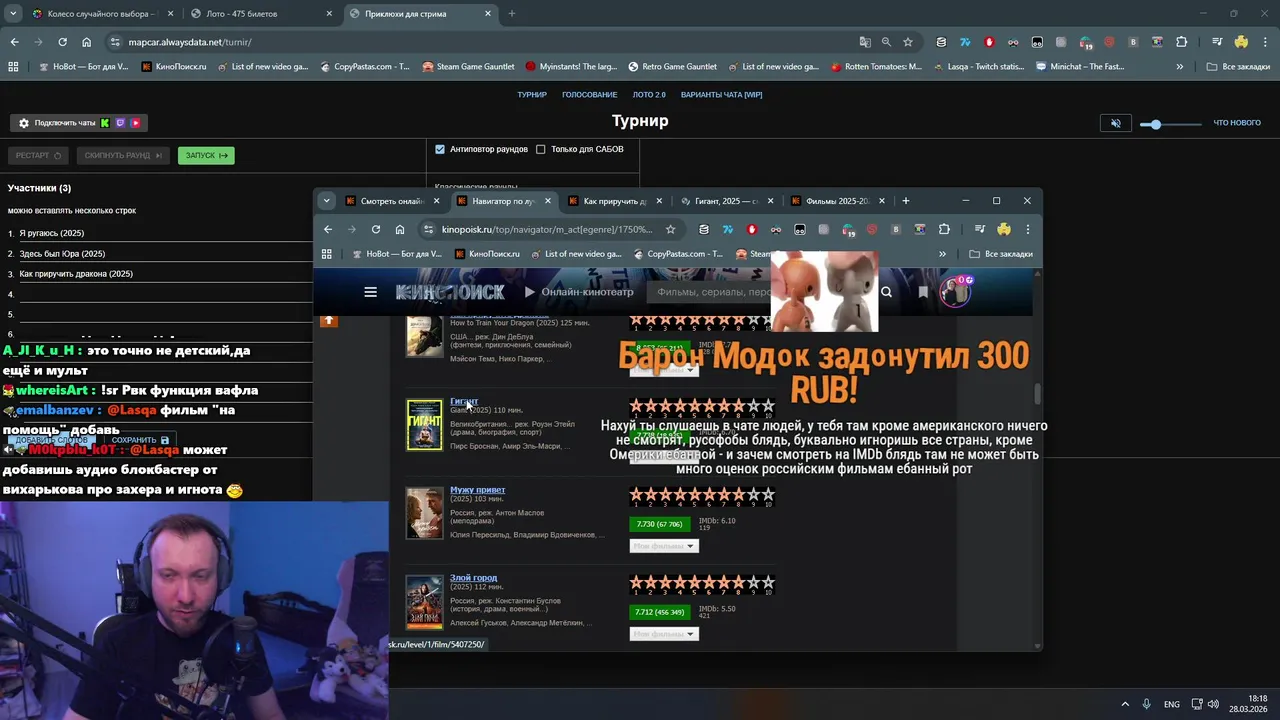Click orange scroll-to-top arrow button

pyautogui.click(x=329, y=320)
